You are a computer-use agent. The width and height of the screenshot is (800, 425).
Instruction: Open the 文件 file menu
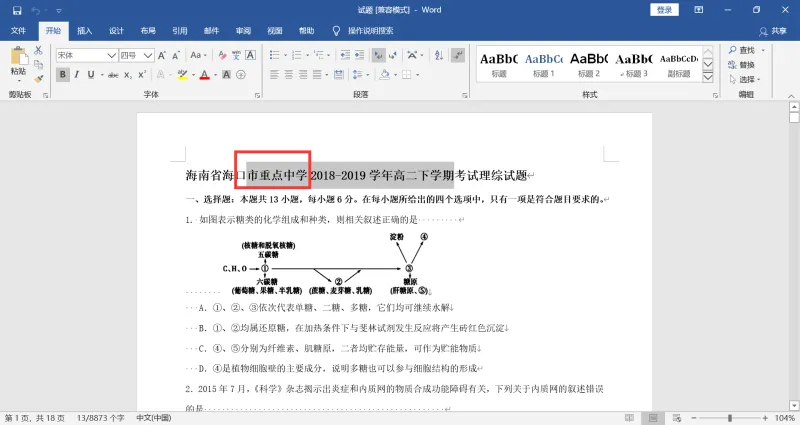point(18,31)
